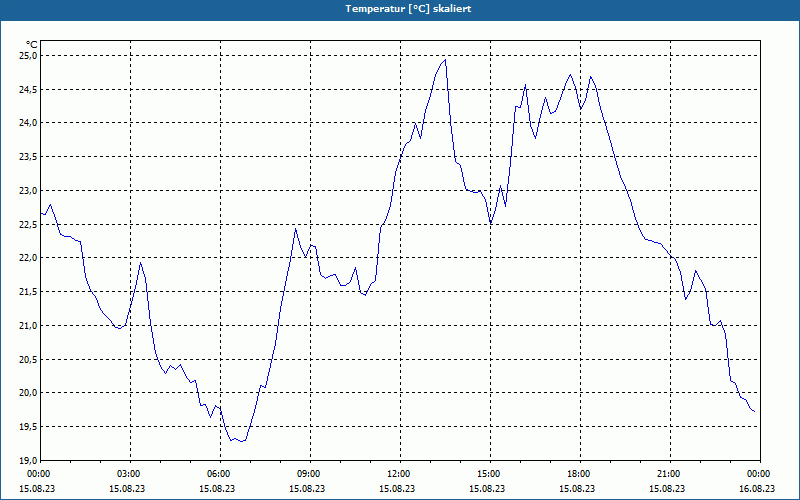Click the 03:00 time axis label

tap(131, 474)
